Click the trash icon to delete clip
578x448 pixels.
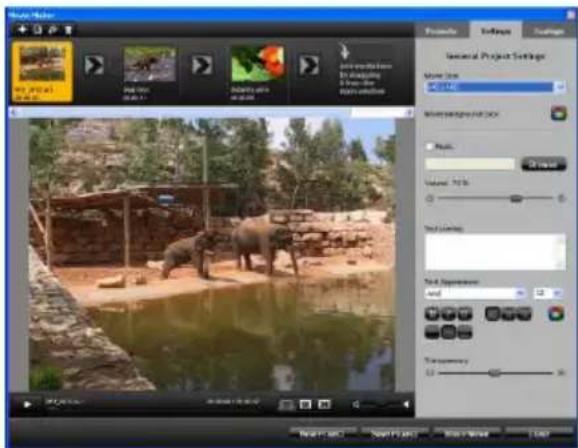pos(68,30)
